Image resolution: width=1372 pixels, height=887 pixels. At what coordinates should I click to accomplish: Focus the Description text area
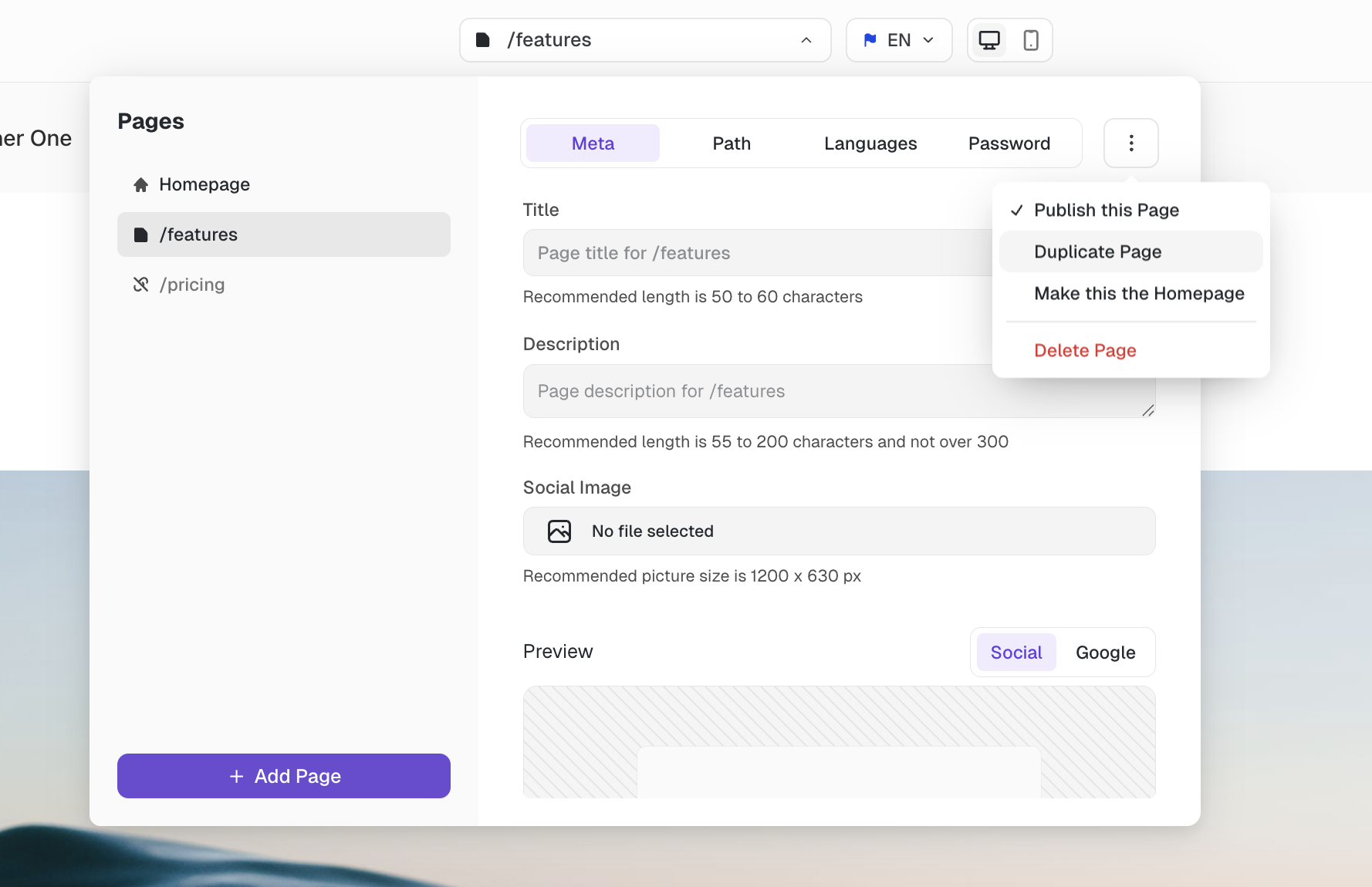point(756,391)
